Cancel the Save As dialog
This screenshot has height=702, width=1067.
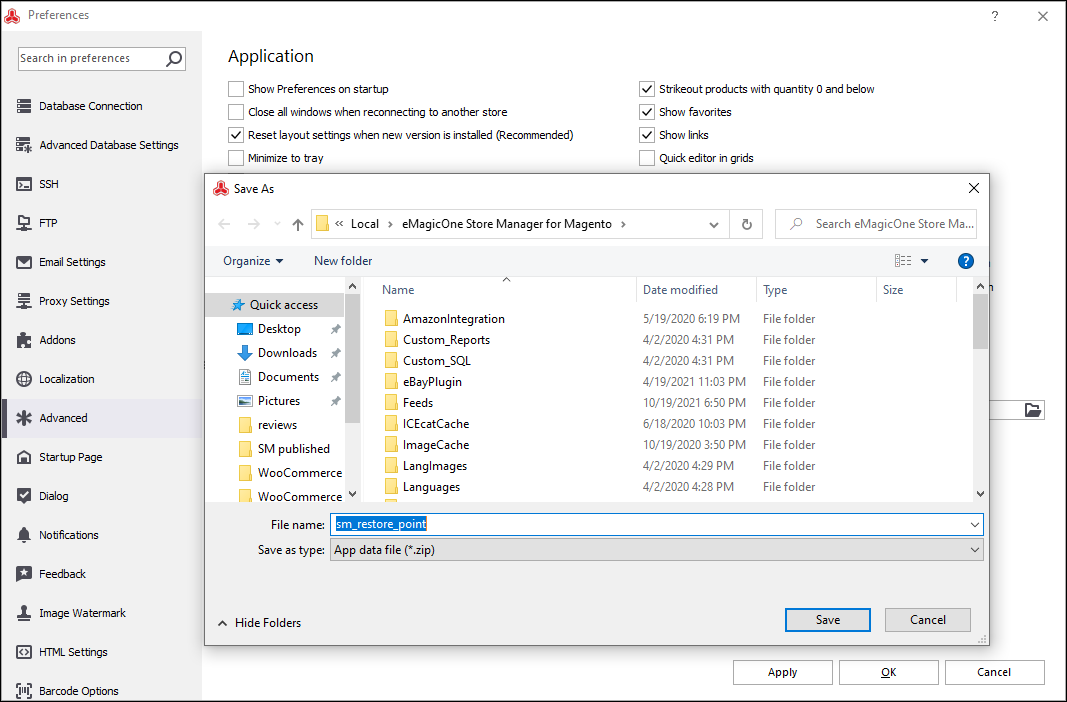(928, 620)
